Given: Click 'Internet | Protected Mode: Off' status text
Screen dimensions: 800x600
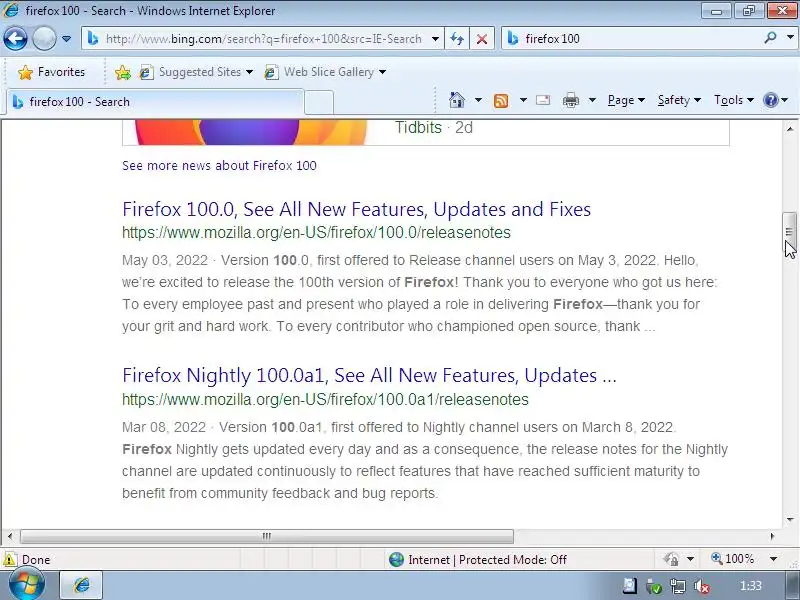Looking at the screenshot, I should pos(487,560).
